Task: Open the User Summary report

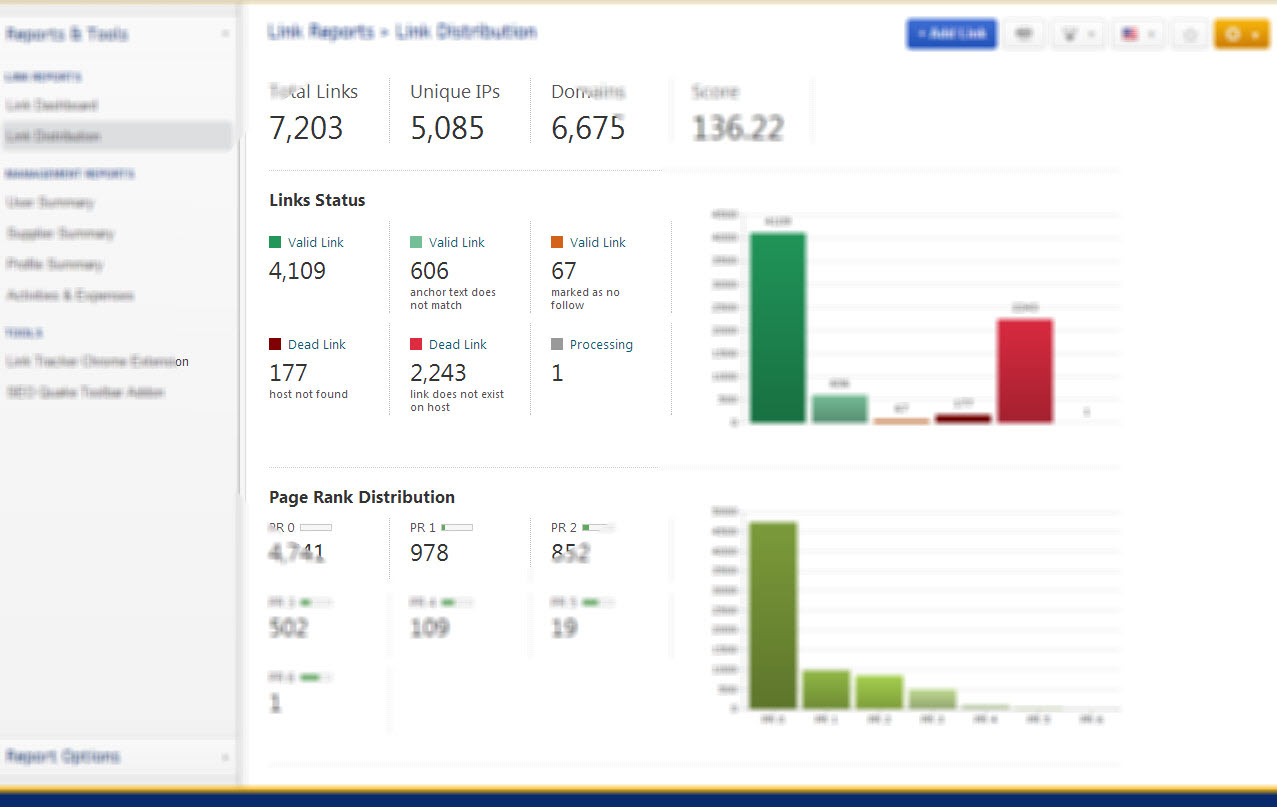Action: 50,202
